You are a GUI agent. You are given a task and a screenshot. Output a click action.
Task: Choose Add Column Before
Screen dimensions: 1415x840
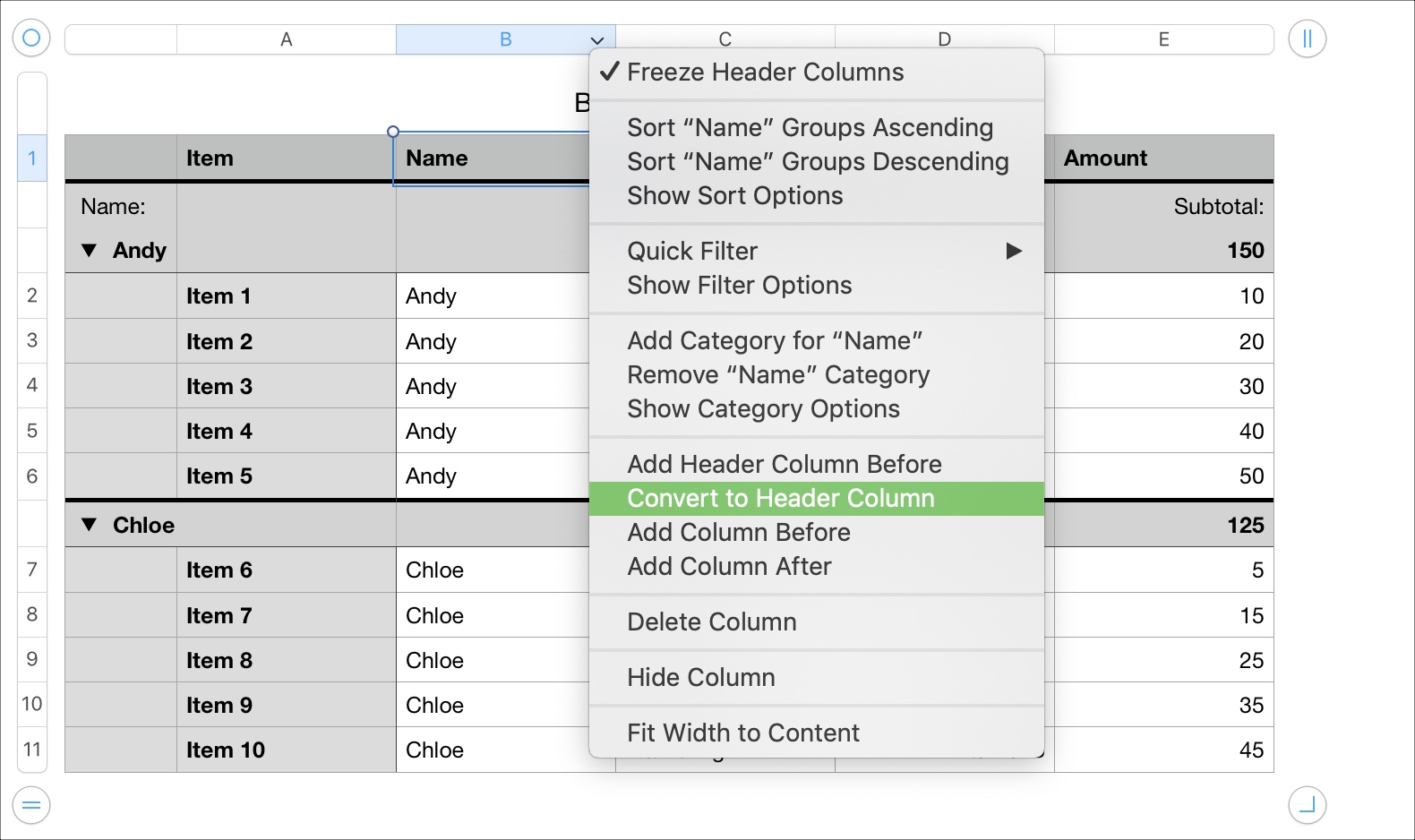(817, 533)
